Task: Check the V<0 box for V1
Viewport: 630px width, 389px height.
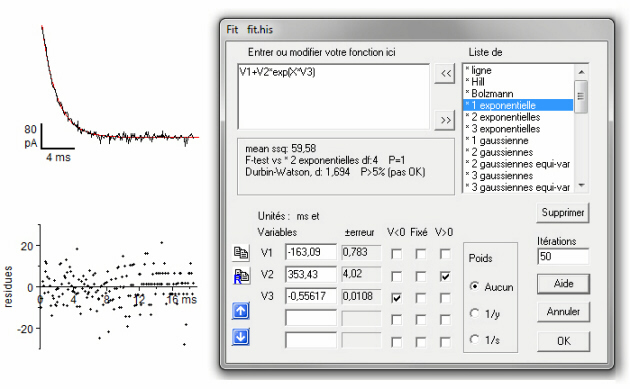Action: [396, 254]
